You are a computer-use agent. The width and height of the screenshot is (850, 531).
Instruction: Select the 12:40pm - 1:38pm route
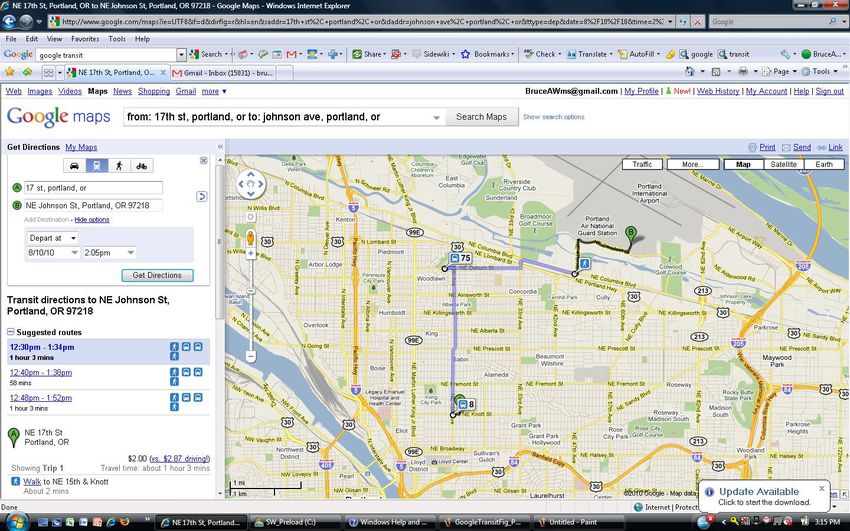(x=41, y=372)
